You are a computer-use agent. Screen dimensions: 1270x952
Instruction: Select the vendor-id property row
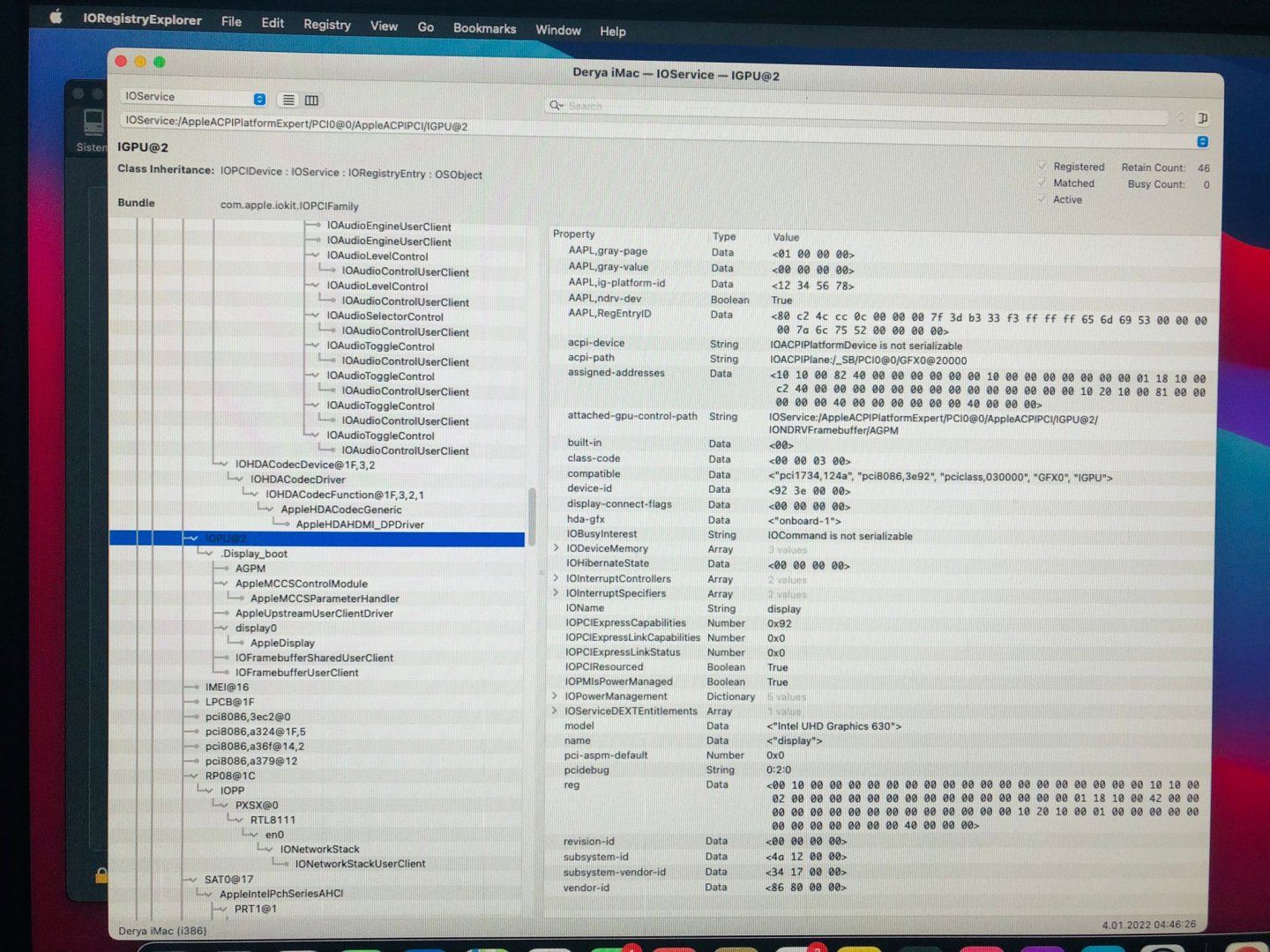point(877,888)
